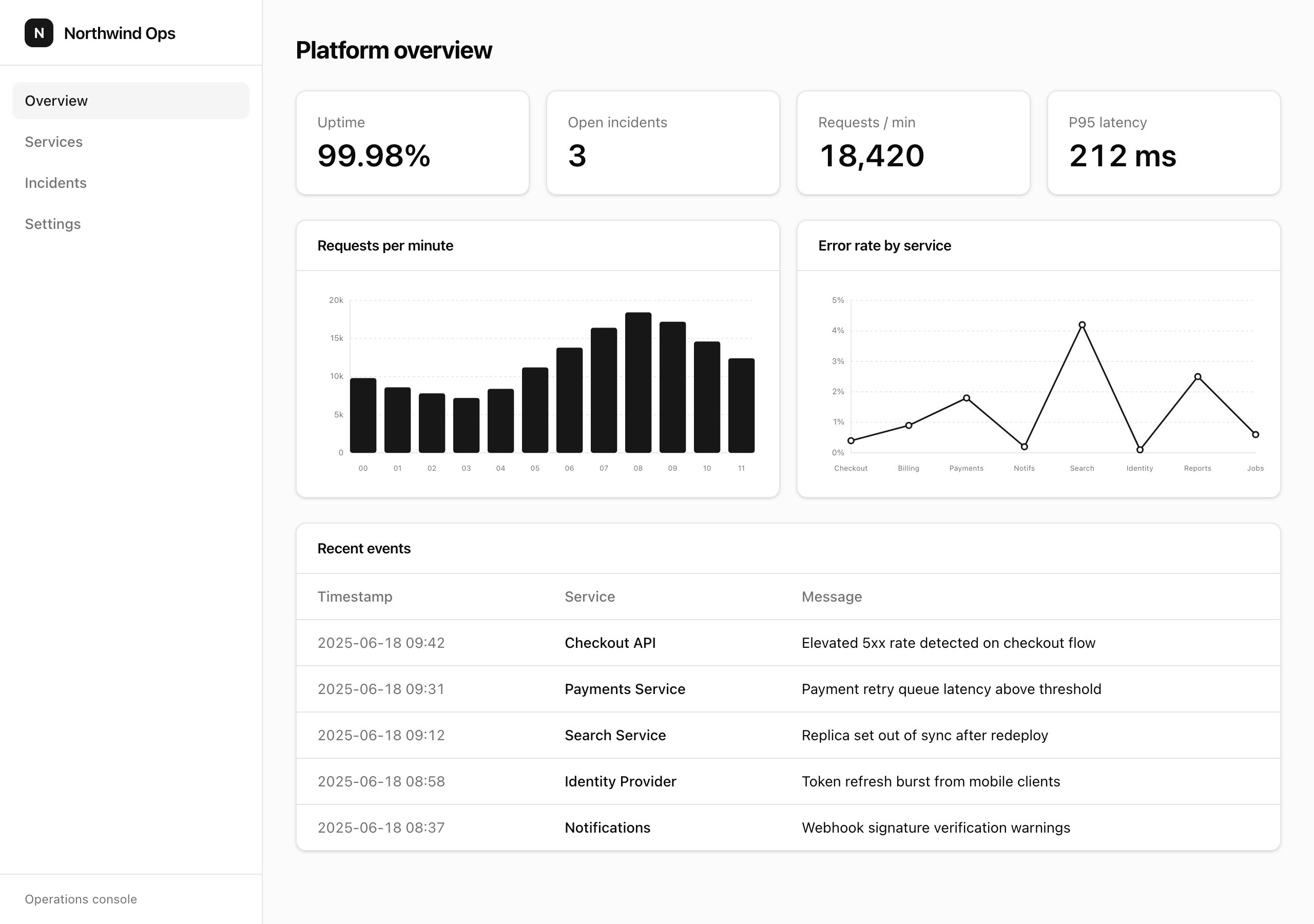
Task: Open the Incidents page from sidebar
Action: pyautogui.click(x=130, y=183)
